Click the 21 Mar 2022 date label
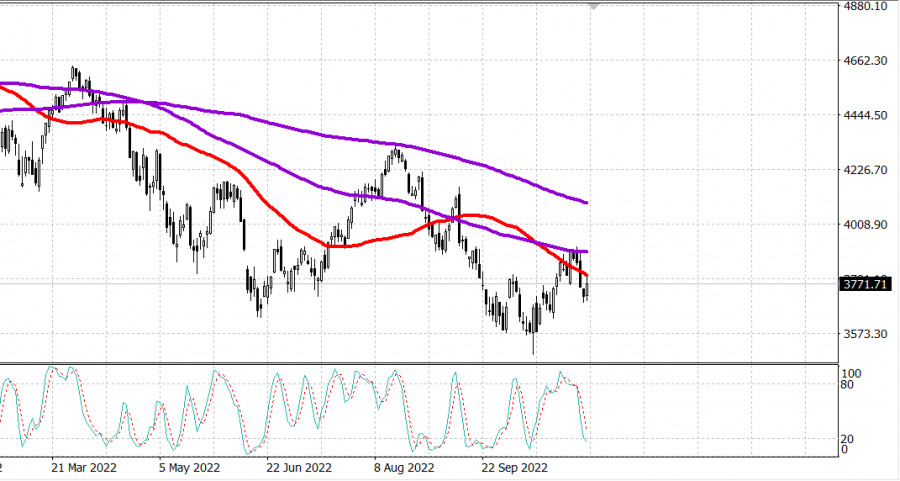Screen dimensions: 900x481 pyautogui.click(x=84, y=467)
